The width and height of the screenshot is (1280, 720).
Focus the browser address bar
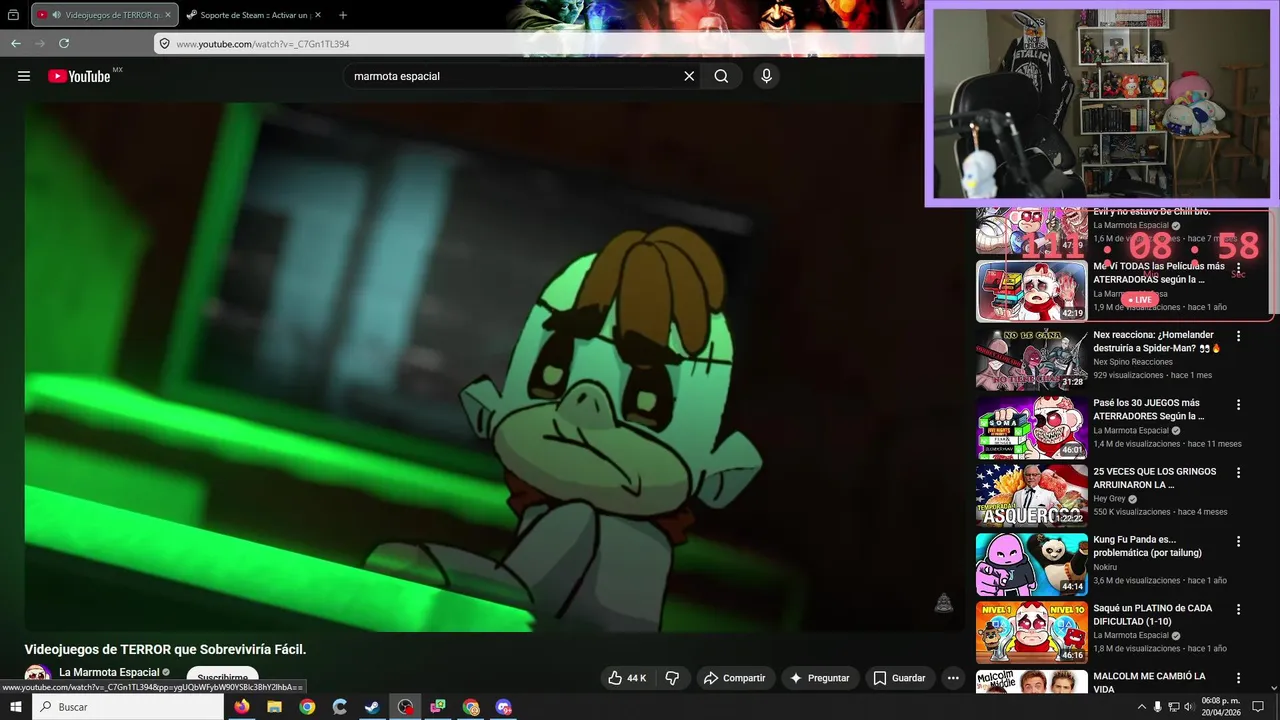pos(540,44)
